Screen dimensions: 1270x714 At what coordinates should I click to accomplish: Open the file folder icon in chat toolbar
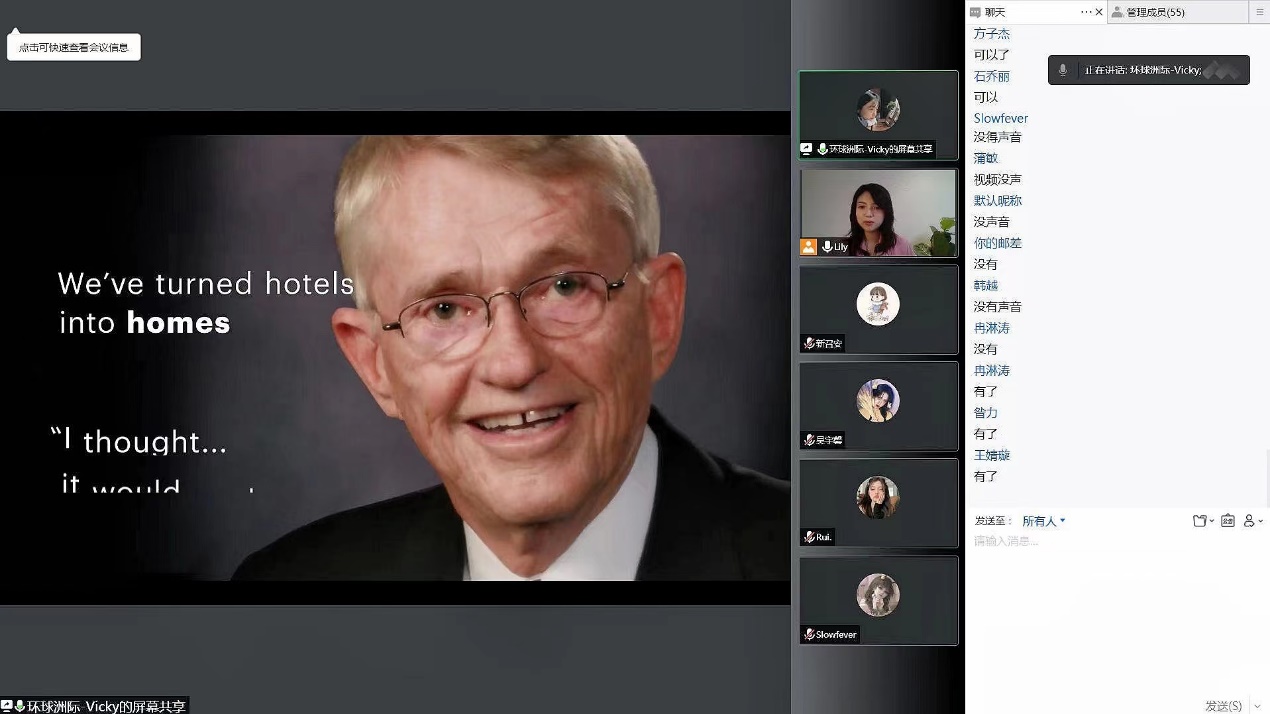pos(1202,521)
